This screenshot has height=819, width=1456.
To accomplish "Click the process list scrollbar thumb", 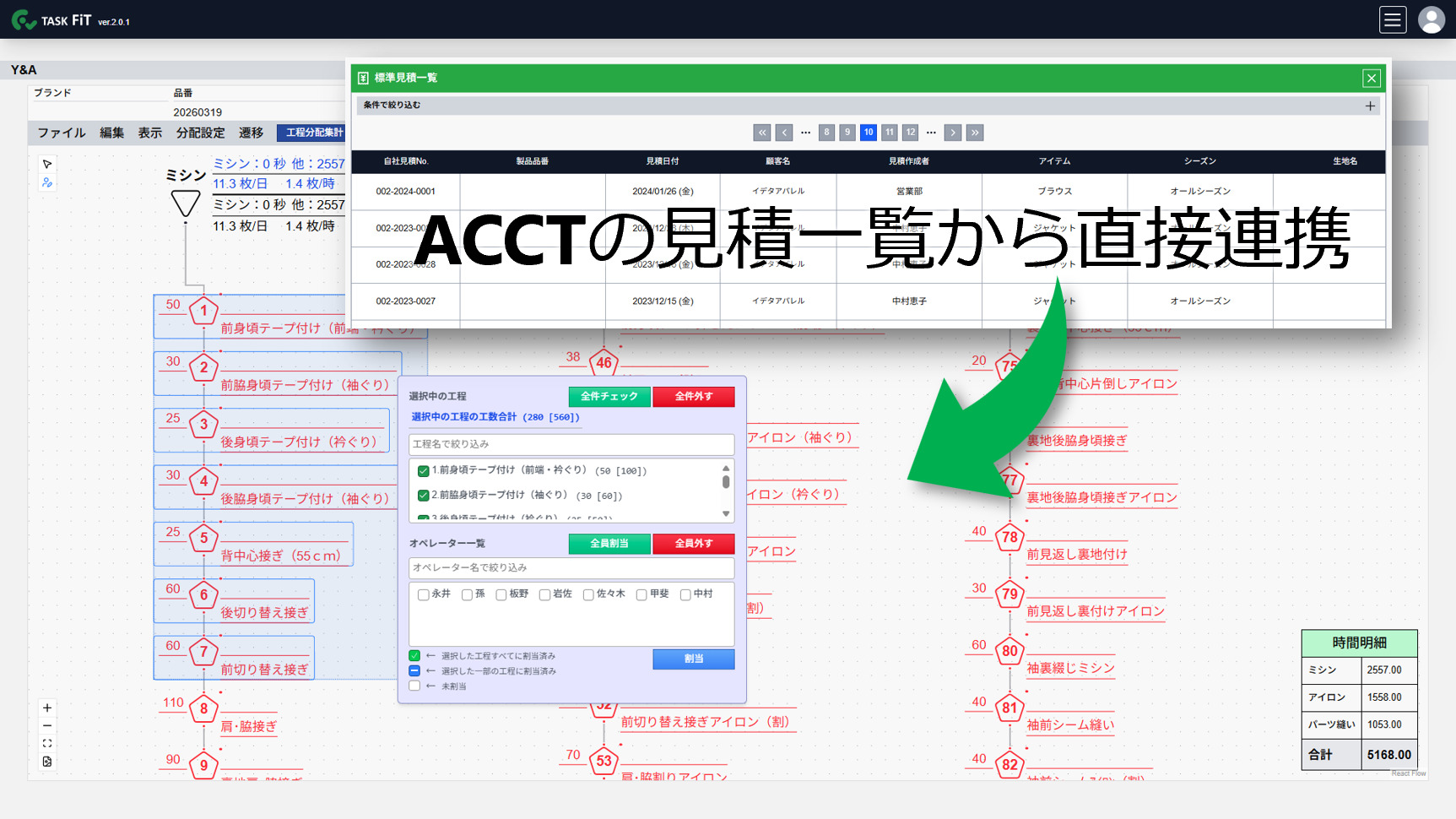I will (726, 481).
